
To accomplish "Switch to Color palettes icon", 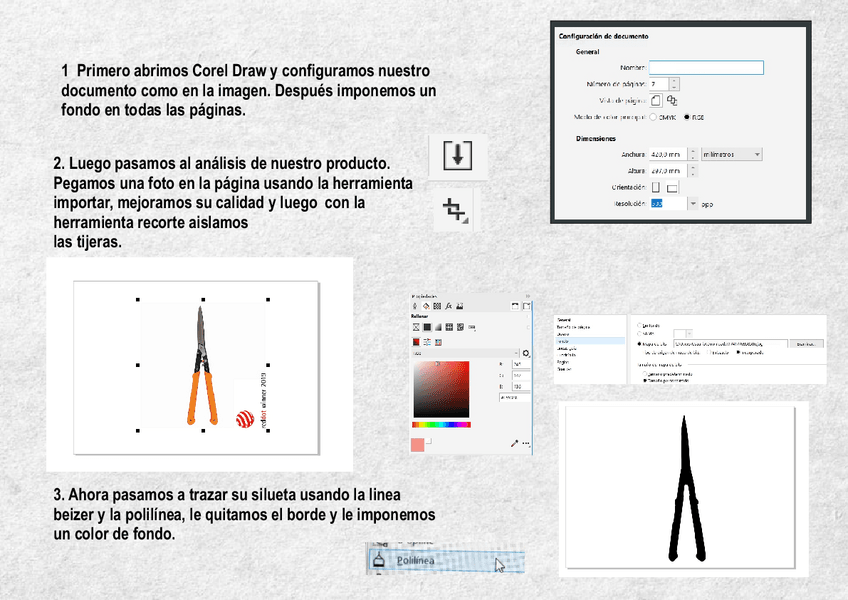I will coord(438,342).
